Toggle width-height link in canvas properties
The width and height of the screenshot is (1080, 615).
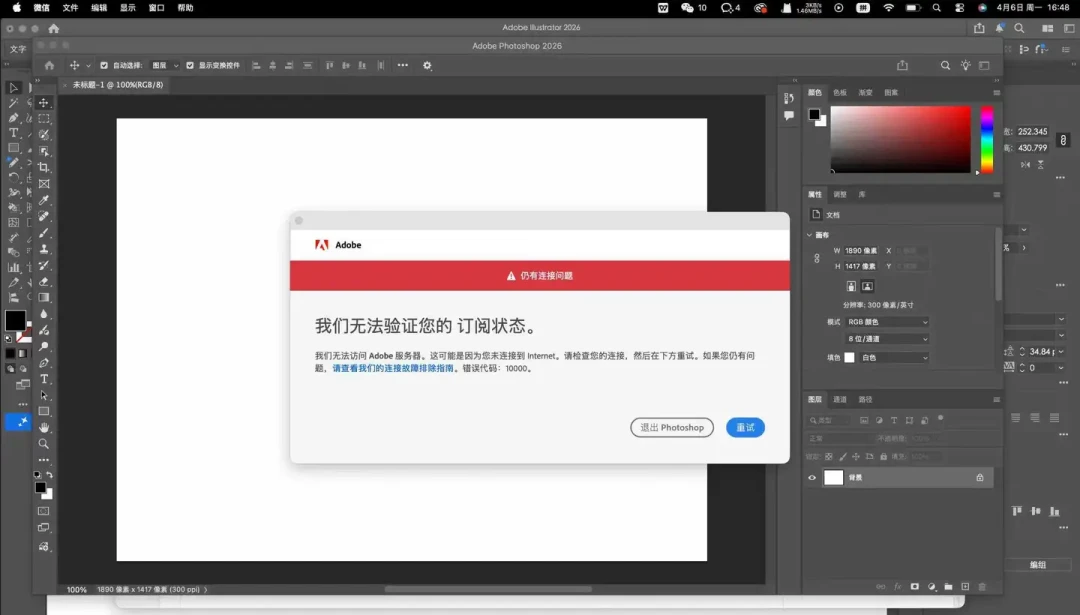817,258
